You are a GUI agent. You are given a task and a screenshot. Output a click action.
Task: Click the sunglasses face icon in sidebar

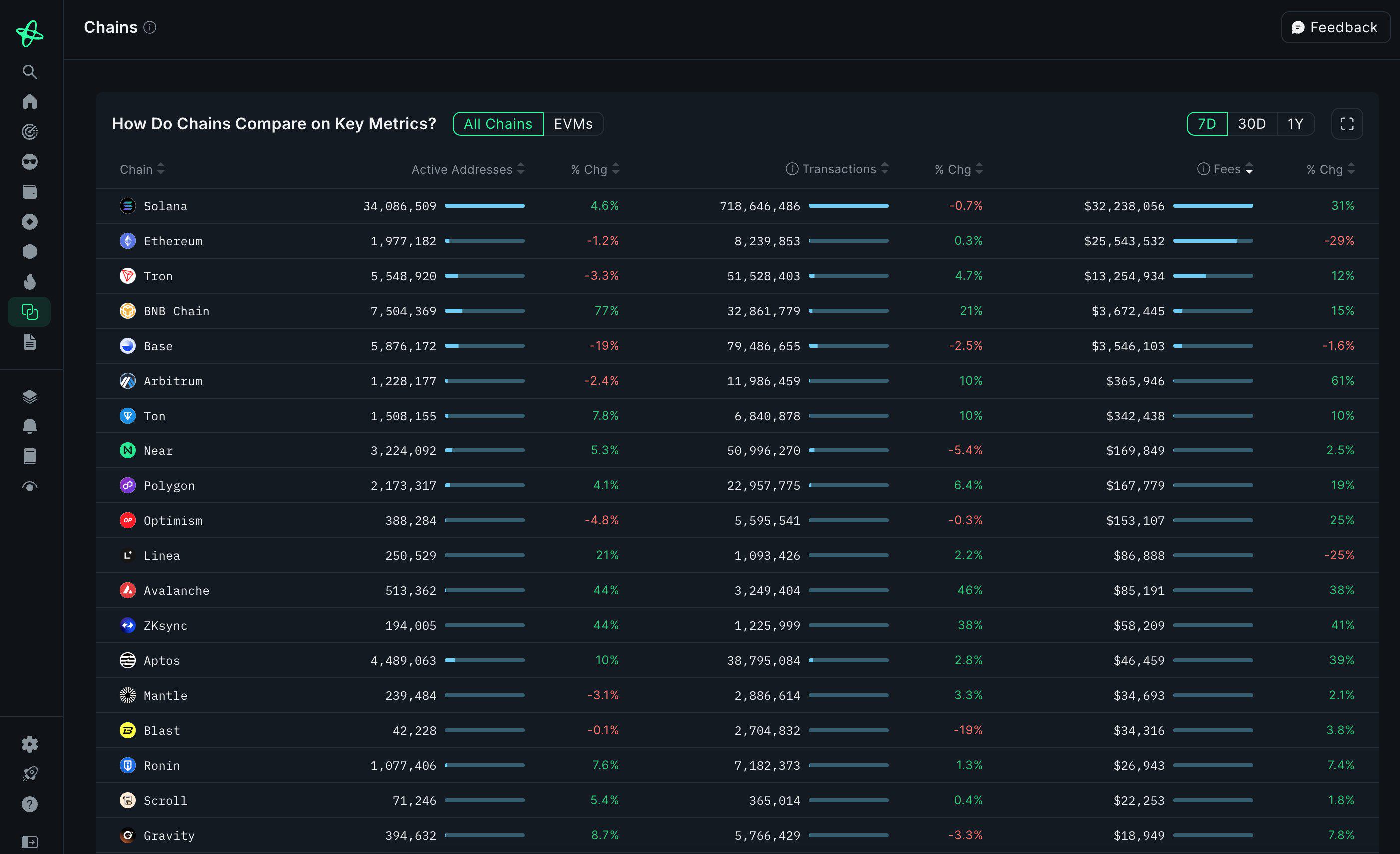[29, 162]
